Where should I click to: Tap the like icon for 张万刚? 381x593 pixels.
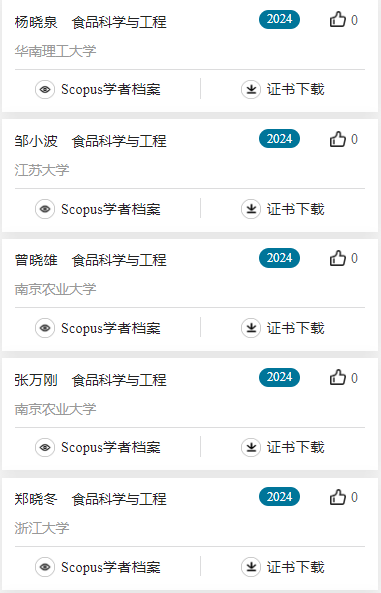[337, 377]
